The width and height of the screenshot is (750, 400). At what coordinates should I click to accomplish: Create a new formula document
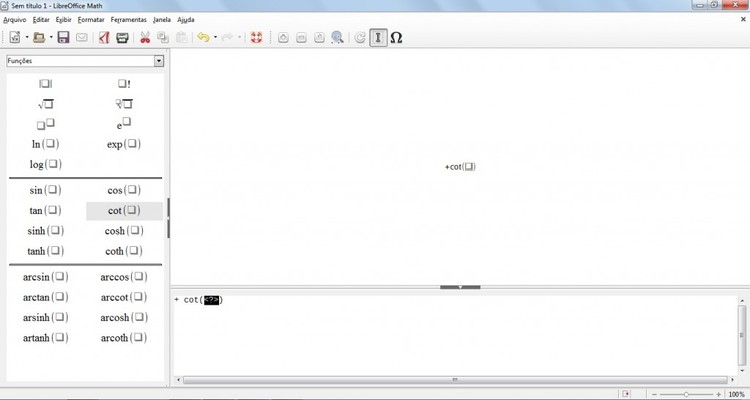(15, 37)
